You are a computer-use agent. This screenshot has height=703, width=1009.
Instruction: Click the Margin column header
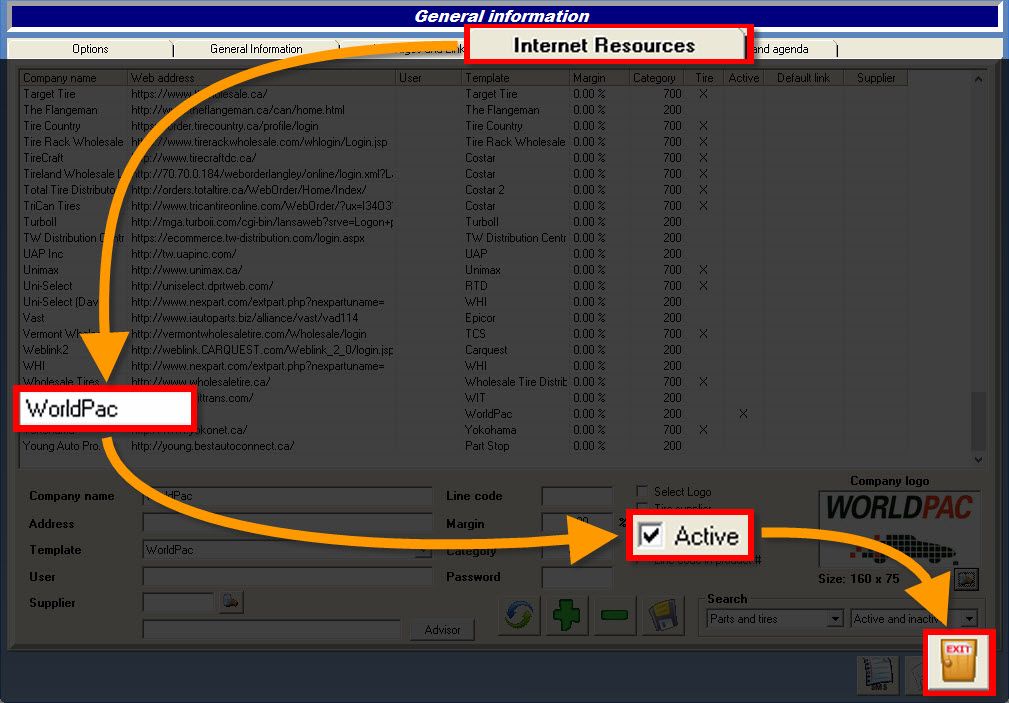(599, 78)
